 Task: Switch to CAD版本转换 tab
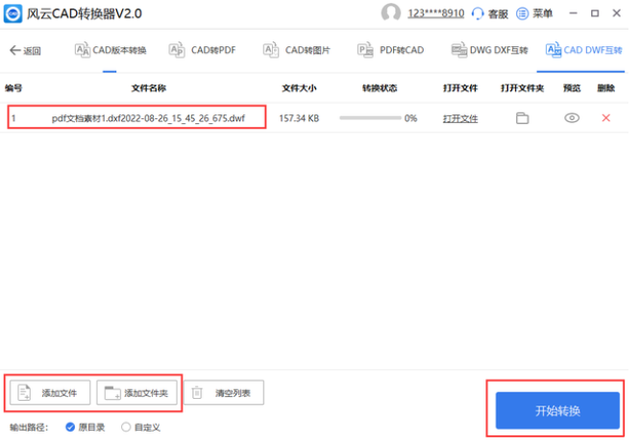[110, 50]
